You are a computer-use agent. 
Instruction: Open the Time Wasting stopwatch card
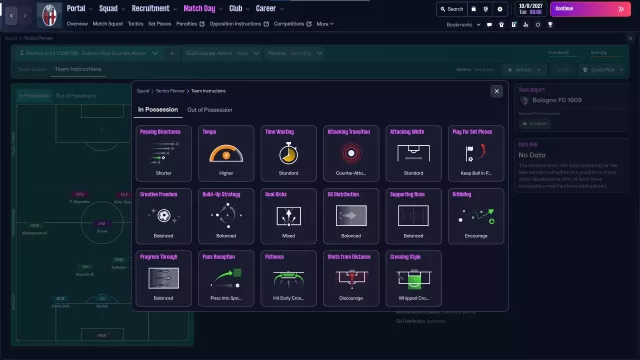click(288, 153)
